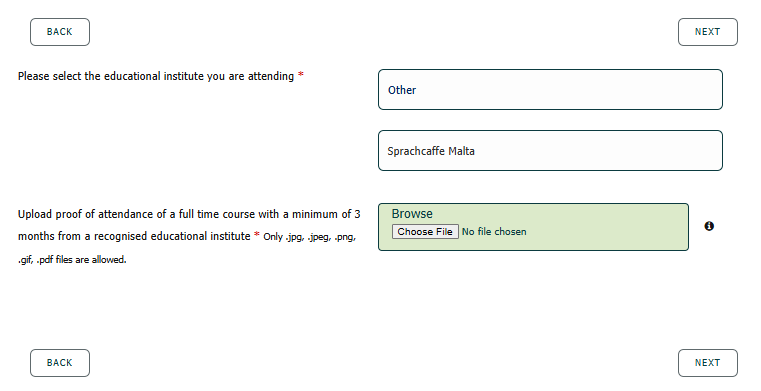This screenshot has width=761, height=391.
Task: Click the red asterisk after 'attending'
Action: [x=301, y=75]
